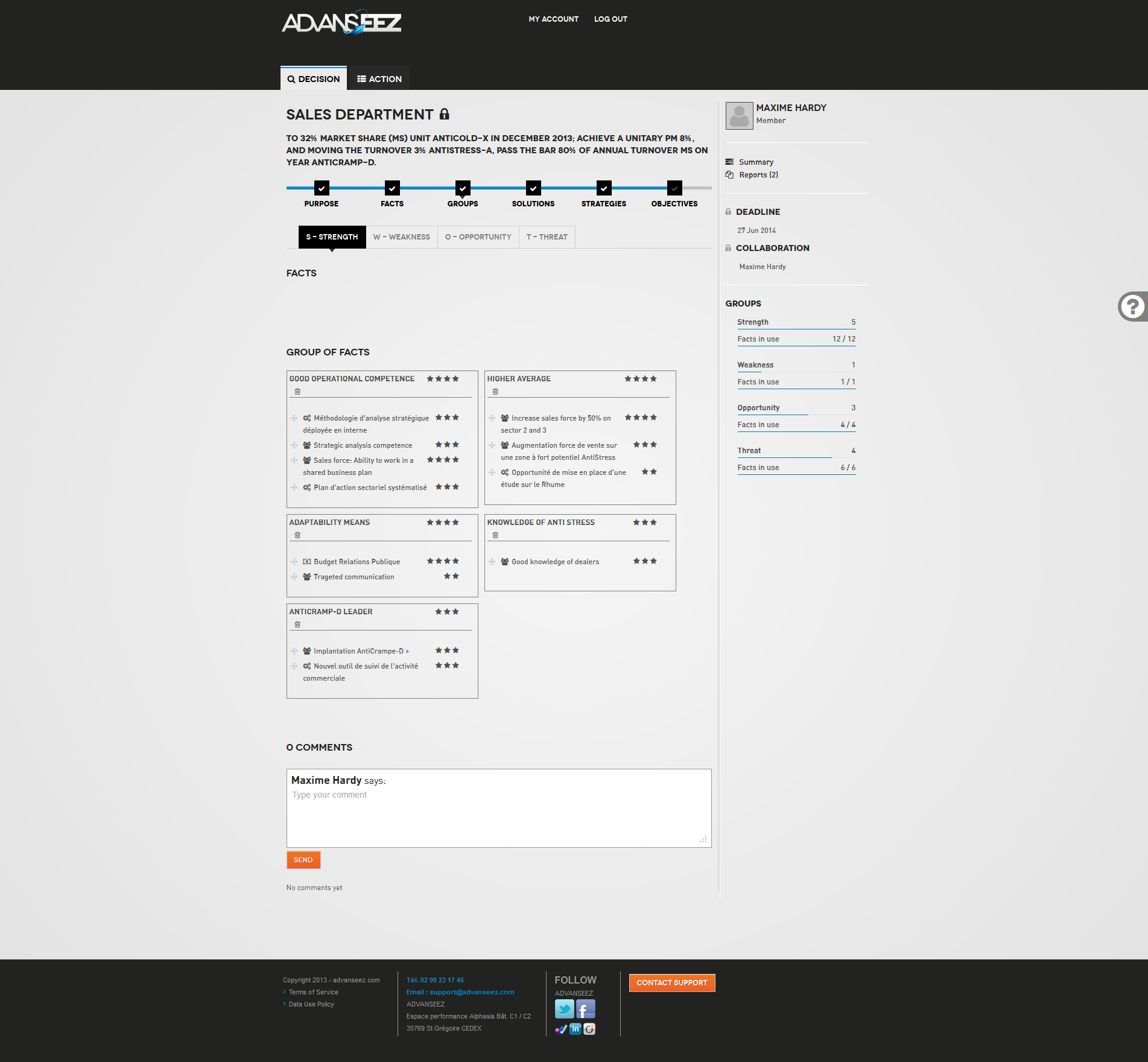Viewport: 1148px width, 1062px height.
Task: Click move handle for Plan d'action sectoriel systématisé
Action: click(x=294, y=488)
